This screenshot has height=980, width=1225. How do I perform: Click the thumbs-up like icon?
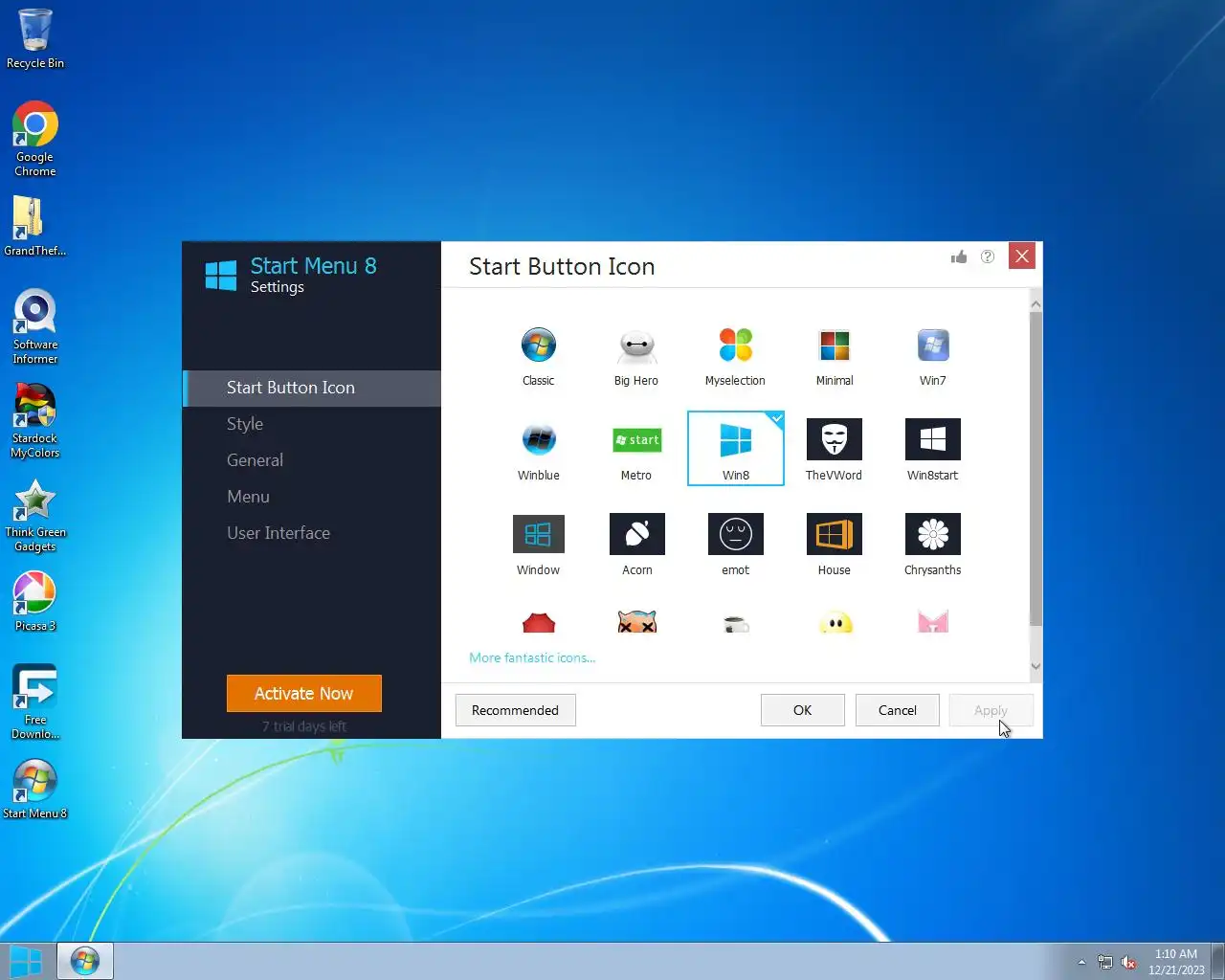tap(959, 256)
